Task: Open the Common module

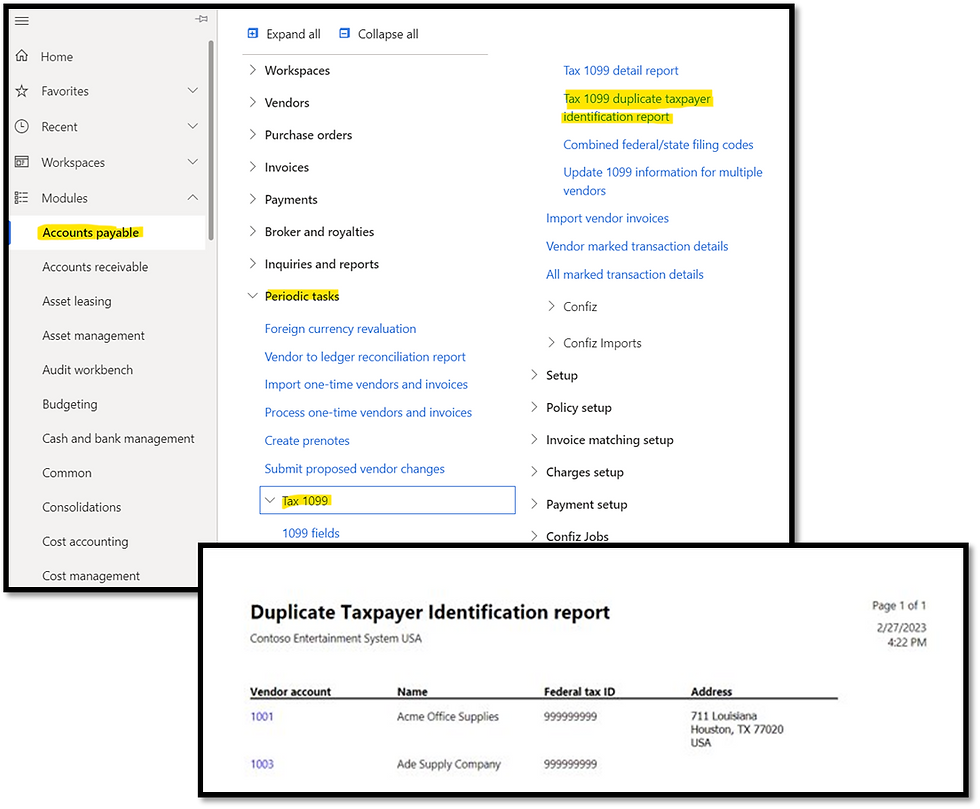Action: pyautogui.click(x=67, y=473)
